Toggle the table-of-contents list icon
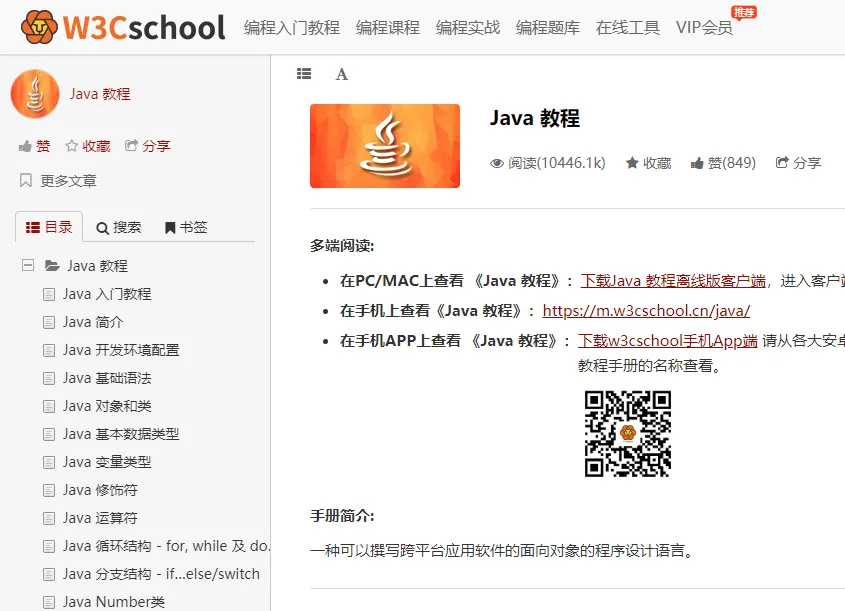845x611 pixels. click(x=304, y=74)
